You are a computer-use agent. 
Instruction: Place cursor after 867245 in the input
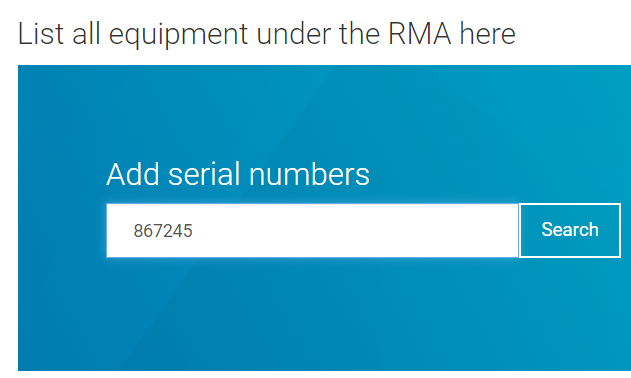(194, 231)
